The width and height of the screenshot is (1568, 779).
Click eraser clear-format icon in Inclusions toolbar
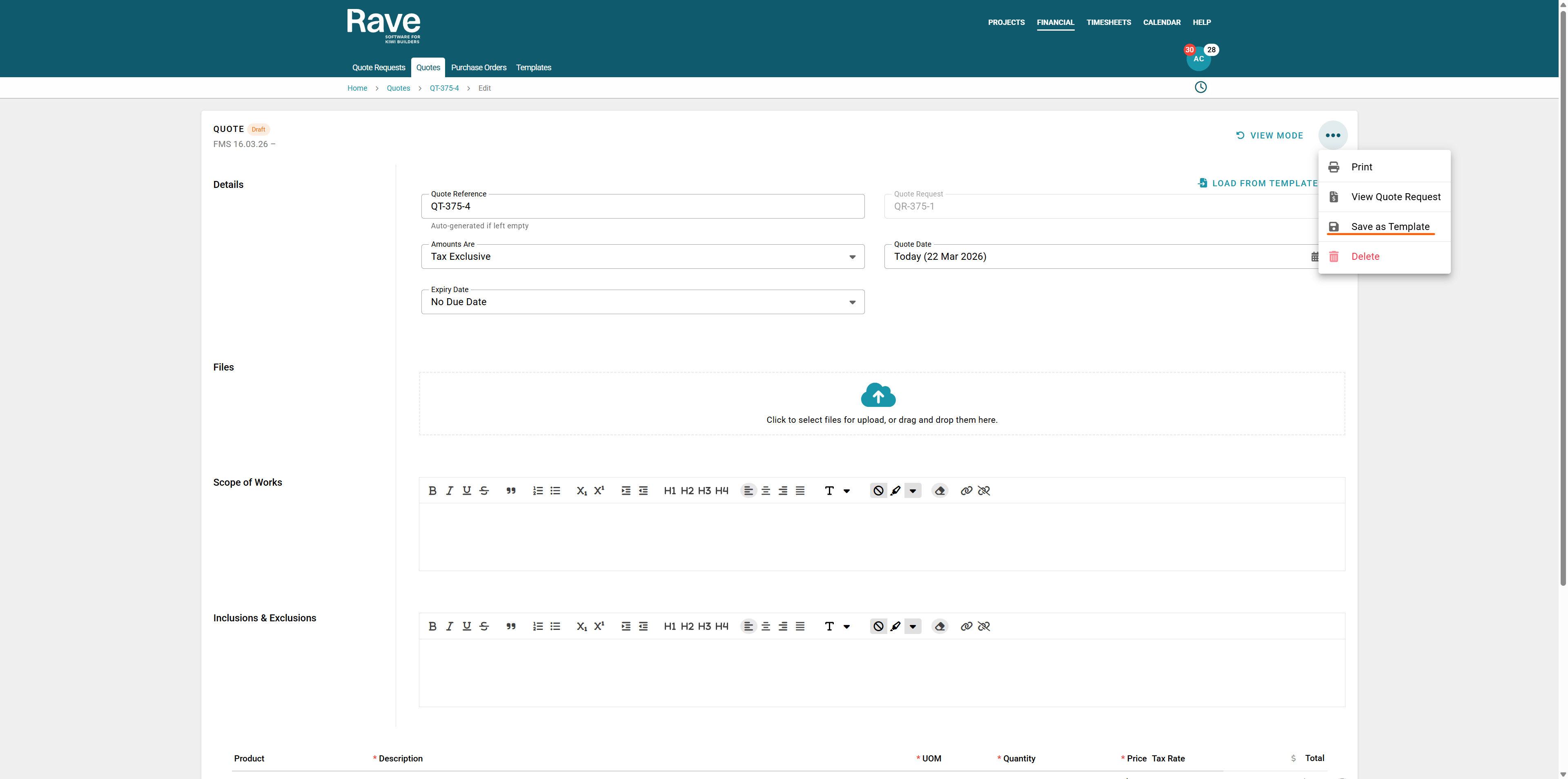coord(940,626)
